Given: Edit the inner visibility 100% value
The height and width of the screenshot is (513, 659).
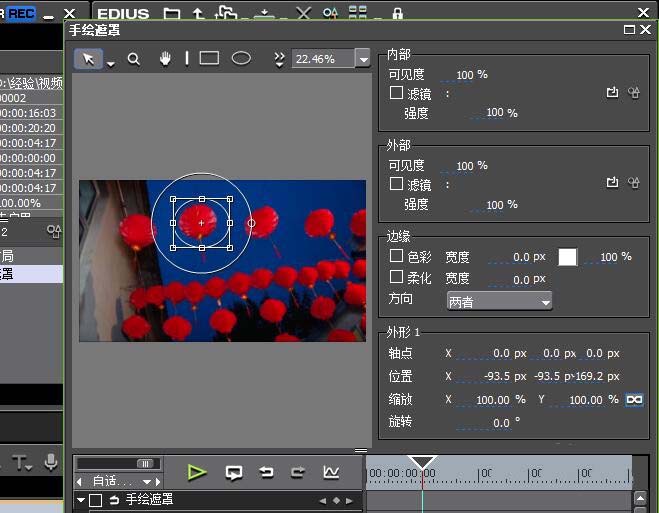Looking at the screenshot, I should 465,75.
